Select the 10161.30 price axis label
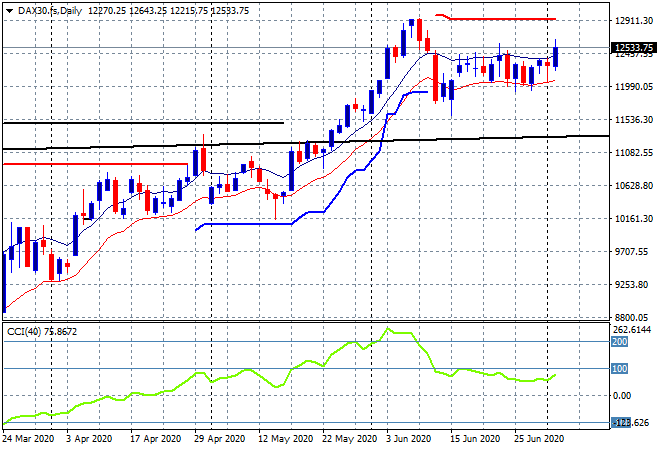This screenshot has height=450, width=660. pos(634,218)
